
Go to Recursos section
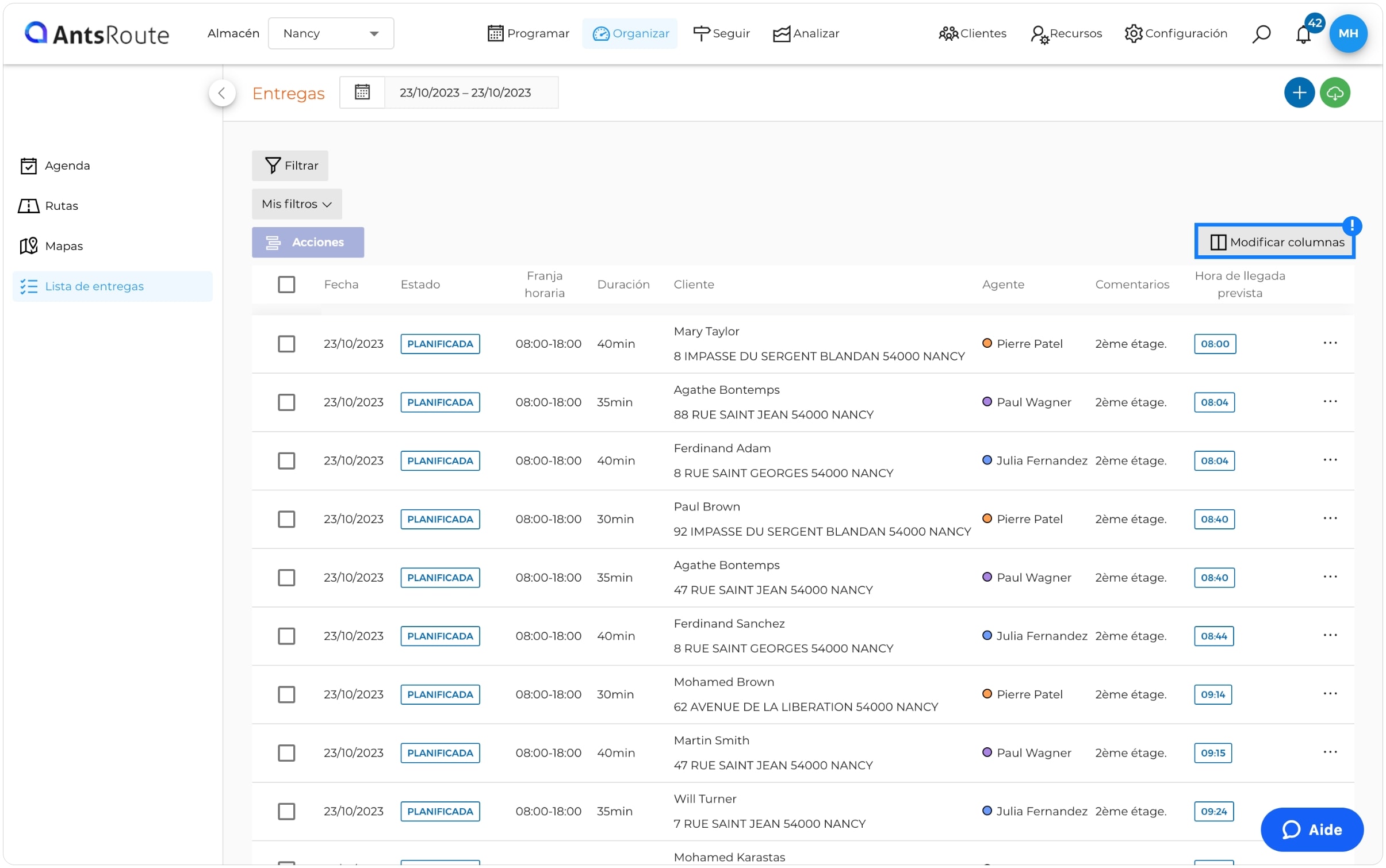pyautogui.click(x=1066, y=33)
